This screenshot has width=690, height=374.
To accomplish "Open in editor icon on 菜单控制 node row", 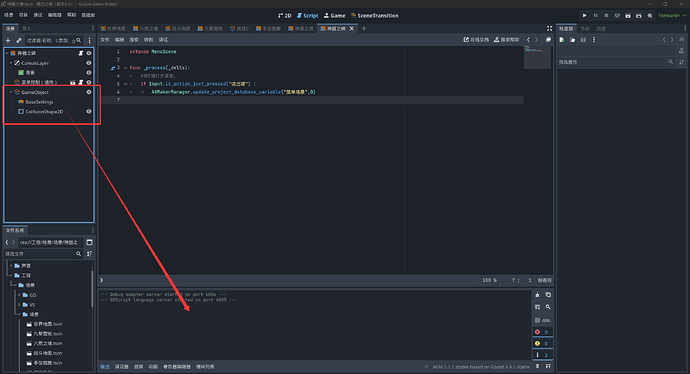I will point(73,82).
